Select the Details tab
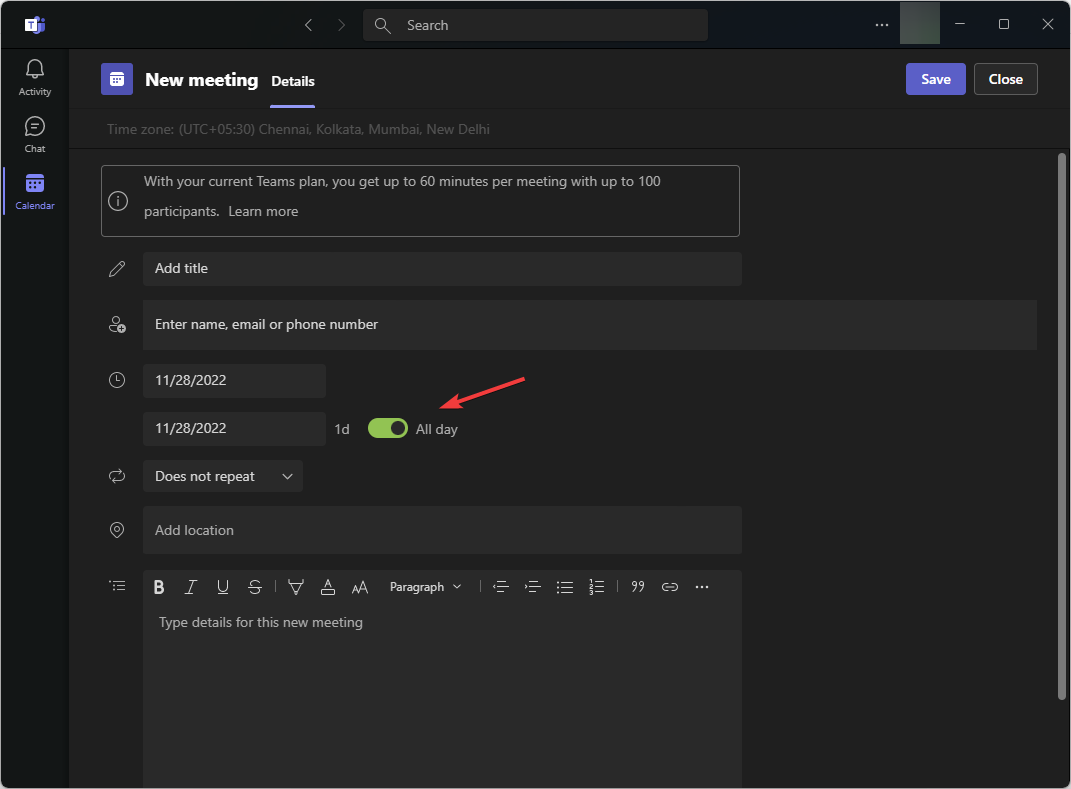This screenshot has width=1071, height=789. (293, 81)
